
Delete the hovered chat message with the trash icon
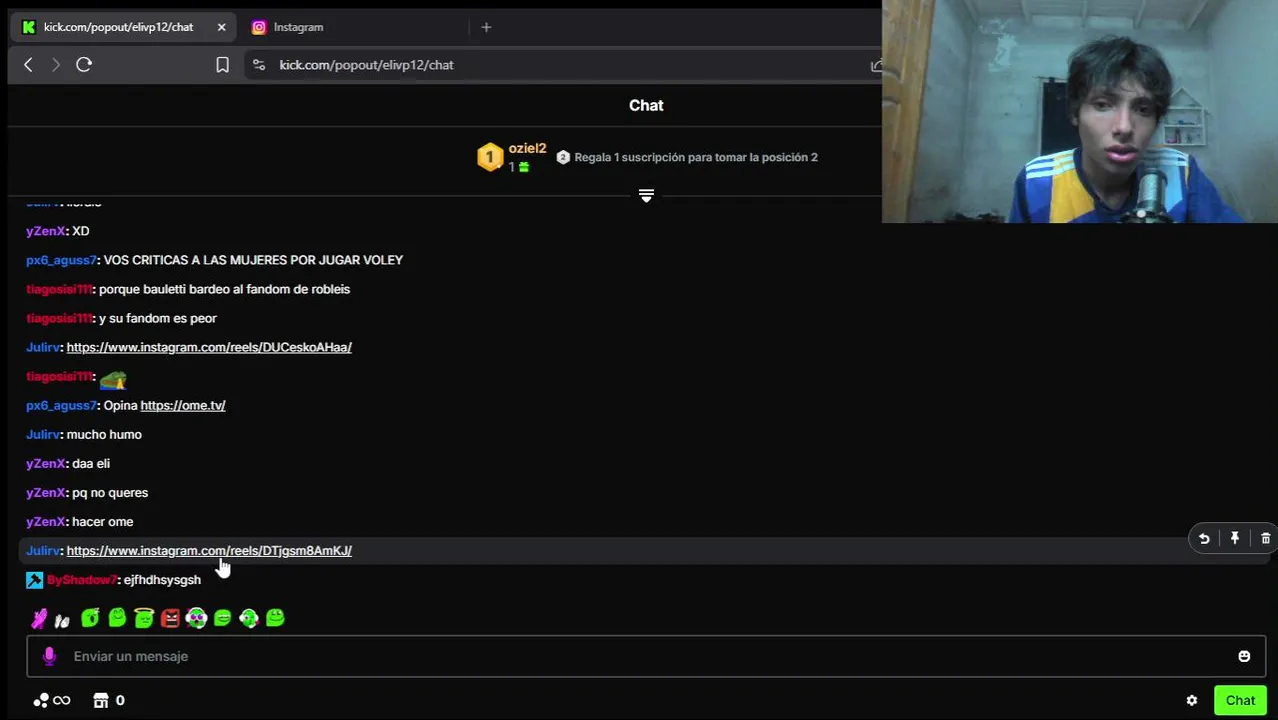tap(1265, 539)
